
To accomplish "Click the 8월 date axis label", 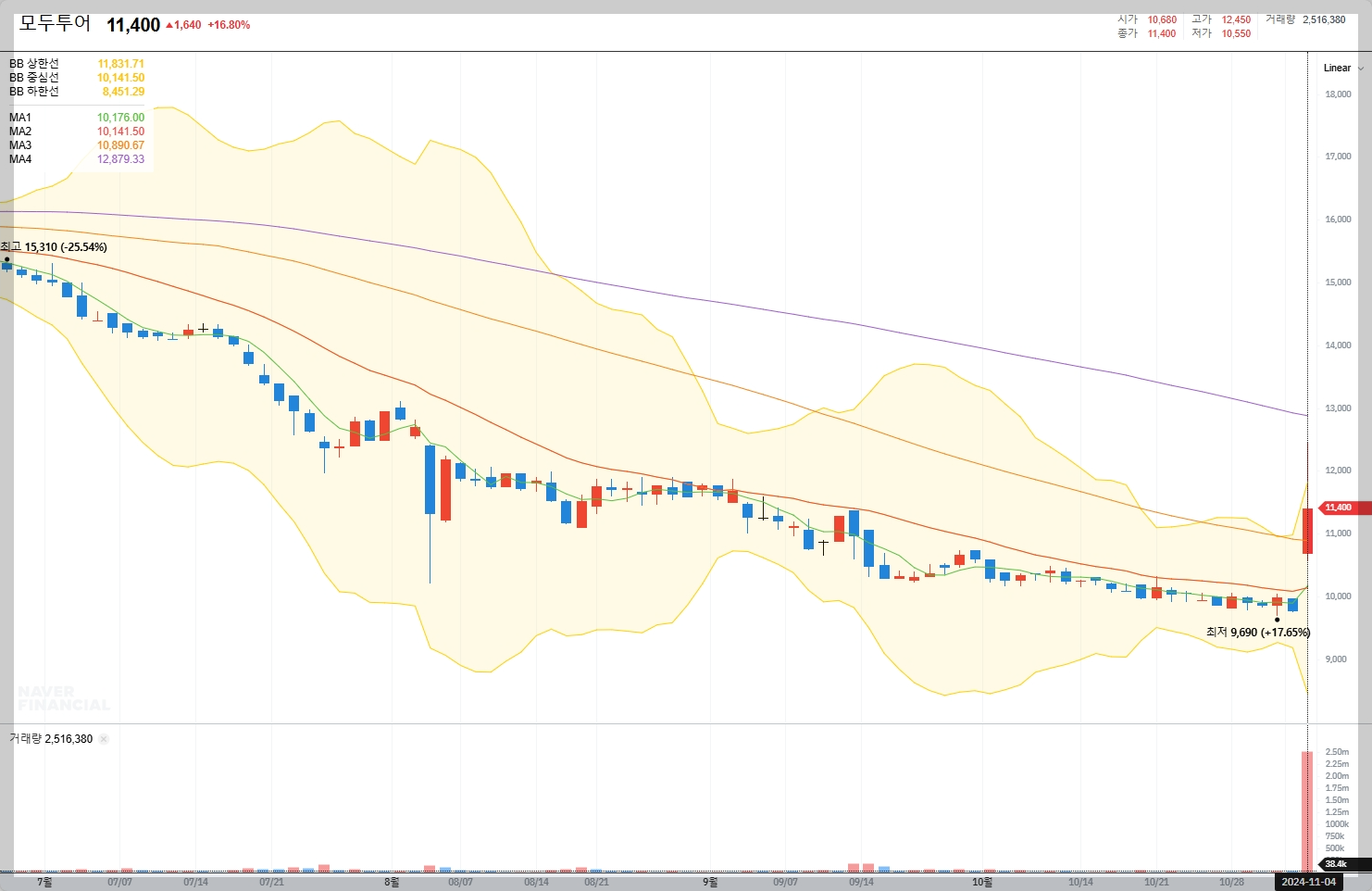I will click(392, 882).
